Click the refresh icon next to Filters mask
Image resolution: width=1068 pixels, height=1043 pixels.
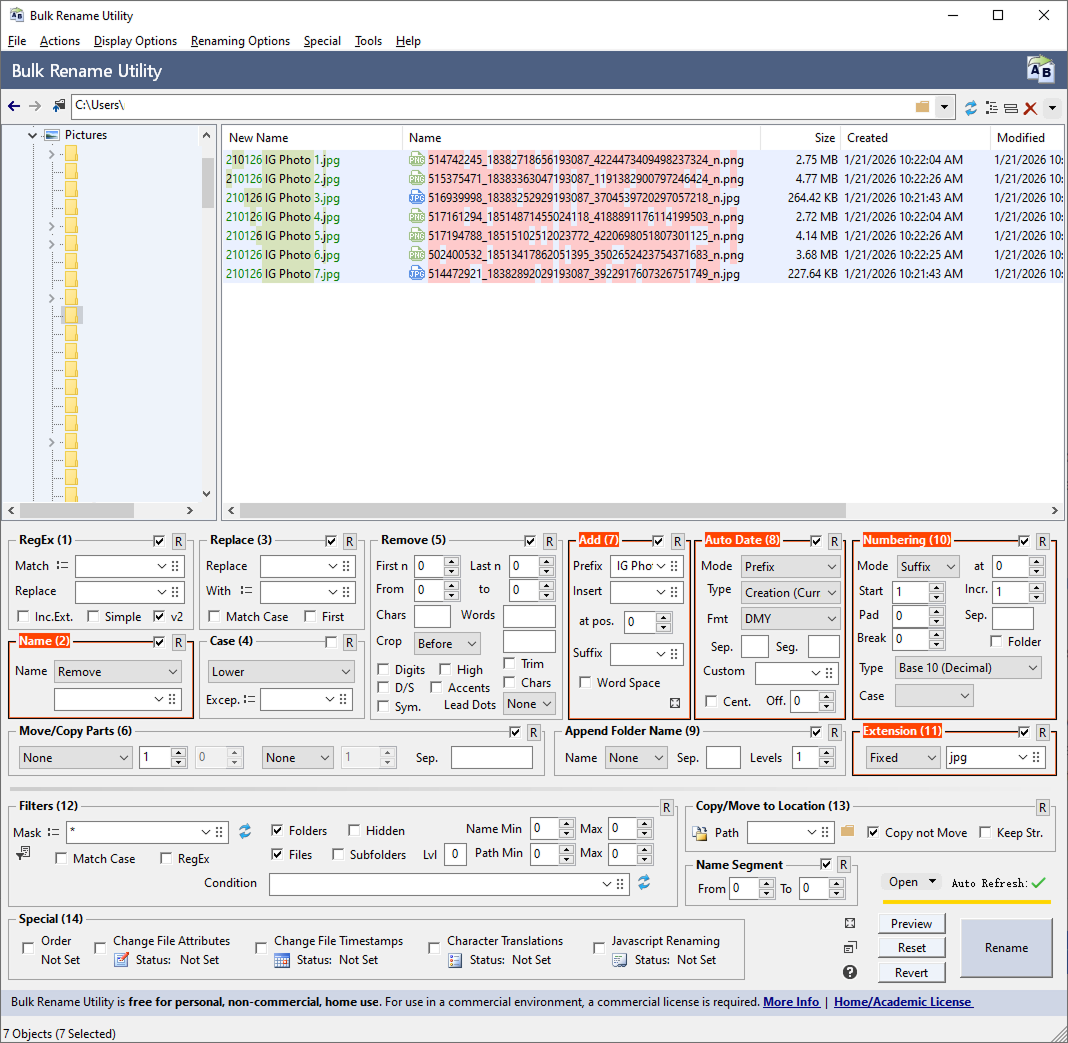click(x=245, y=831)
